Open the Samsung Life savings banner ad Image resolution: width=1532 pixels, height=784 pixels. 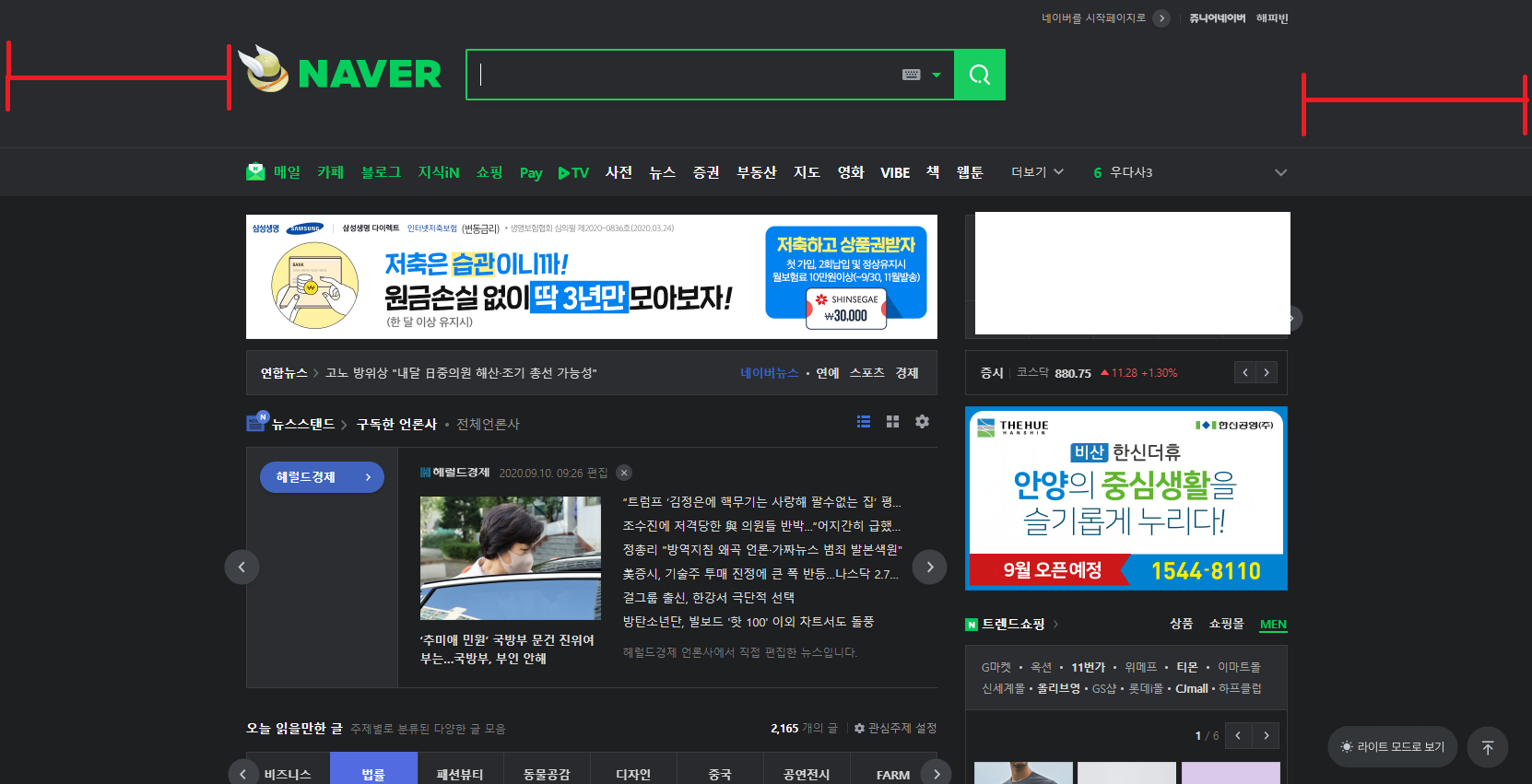[x=592, y=277]
